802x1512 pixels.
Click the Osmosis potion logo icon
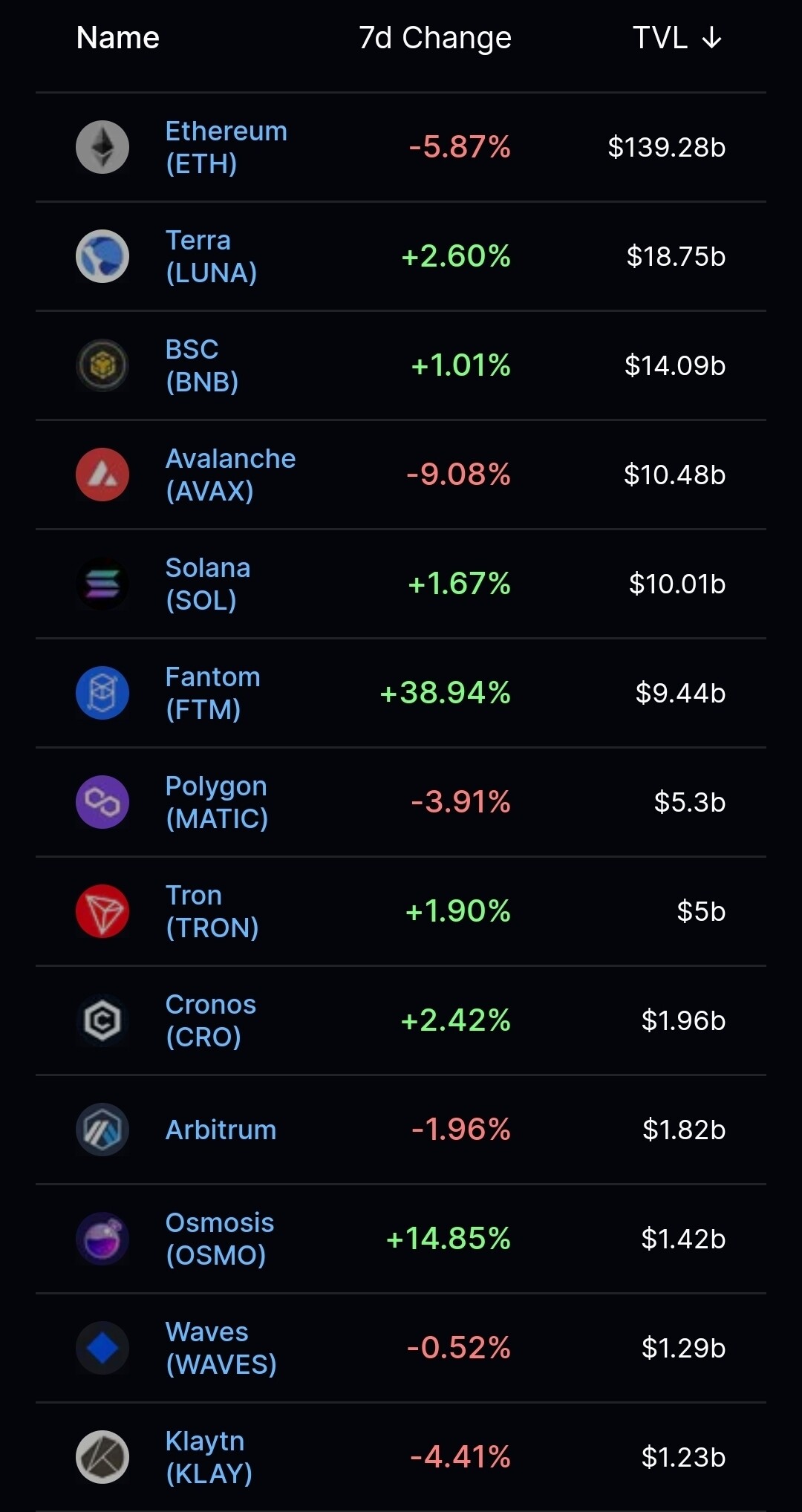click(x=102, y=1239)
